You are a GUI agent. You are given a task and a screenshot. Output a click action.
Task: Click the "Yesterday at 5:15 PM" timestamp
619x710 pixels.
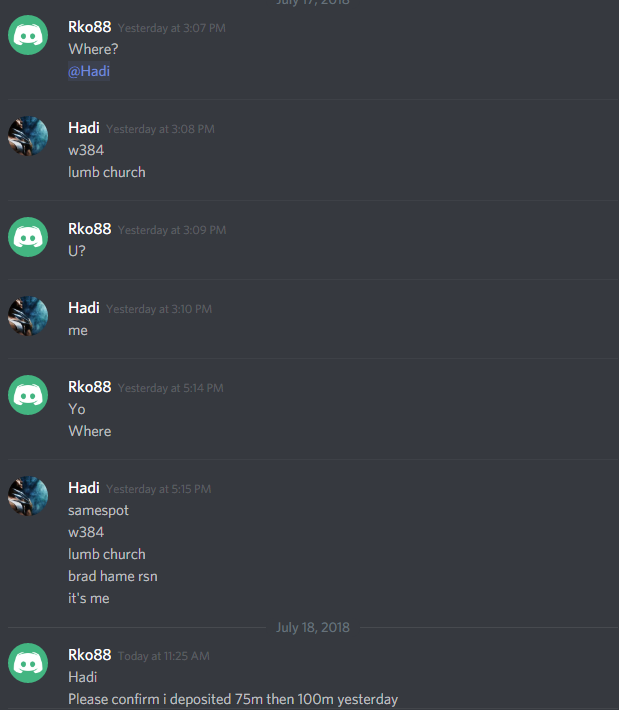coord(158,489)
